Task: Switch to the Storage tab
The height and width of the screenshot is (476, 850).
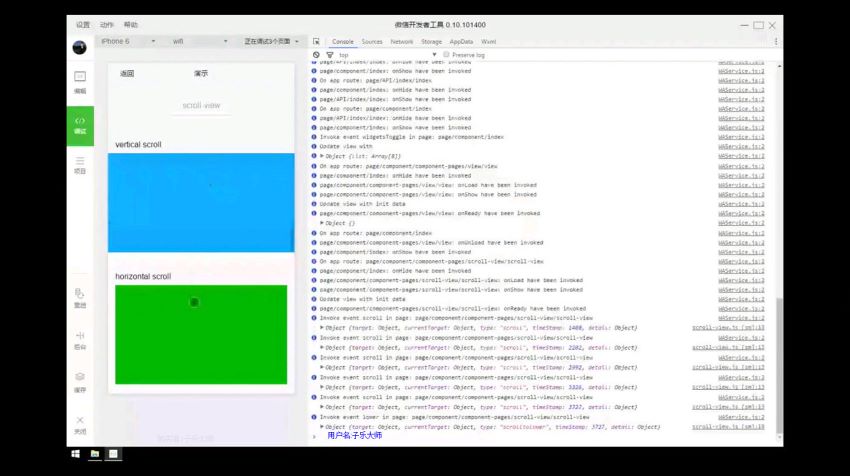Action: 432,42
